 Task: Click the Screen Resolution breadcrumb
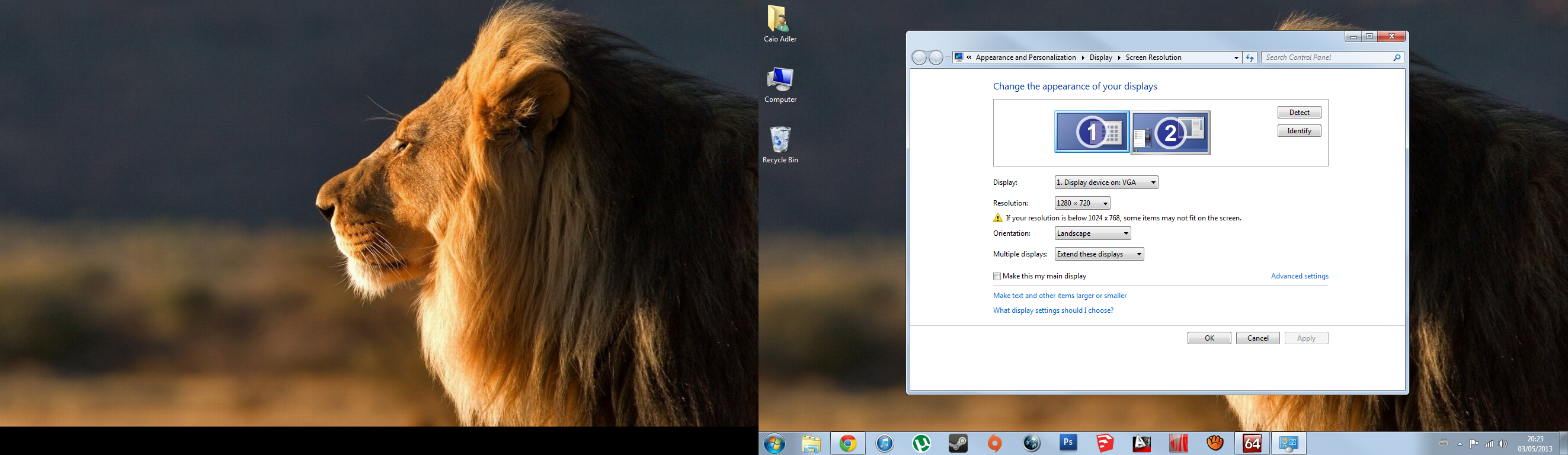[1153, 58]
